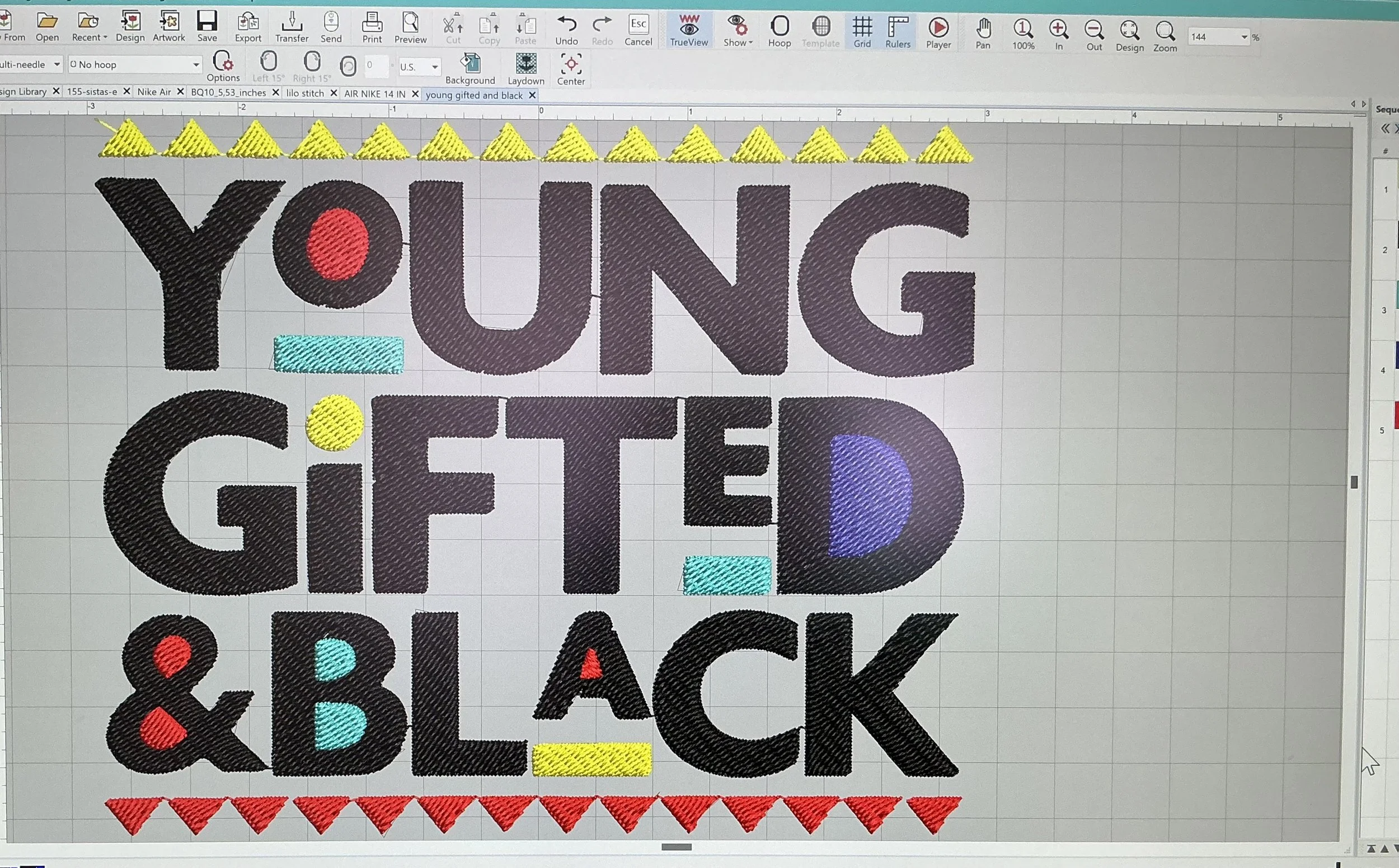Click the Laydown icon
Screen dimensions: 1399x868
coord(526,64)
